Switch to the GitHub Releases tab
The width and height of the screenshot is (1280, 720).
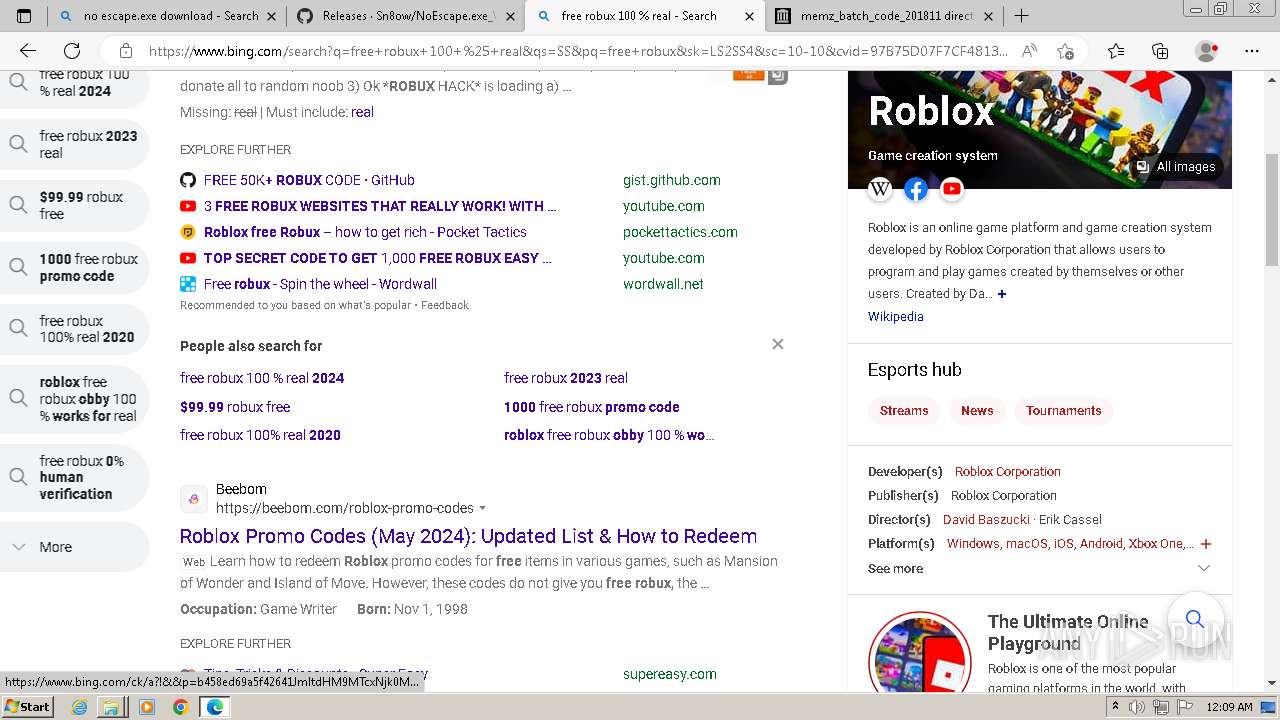click(407, 16)
